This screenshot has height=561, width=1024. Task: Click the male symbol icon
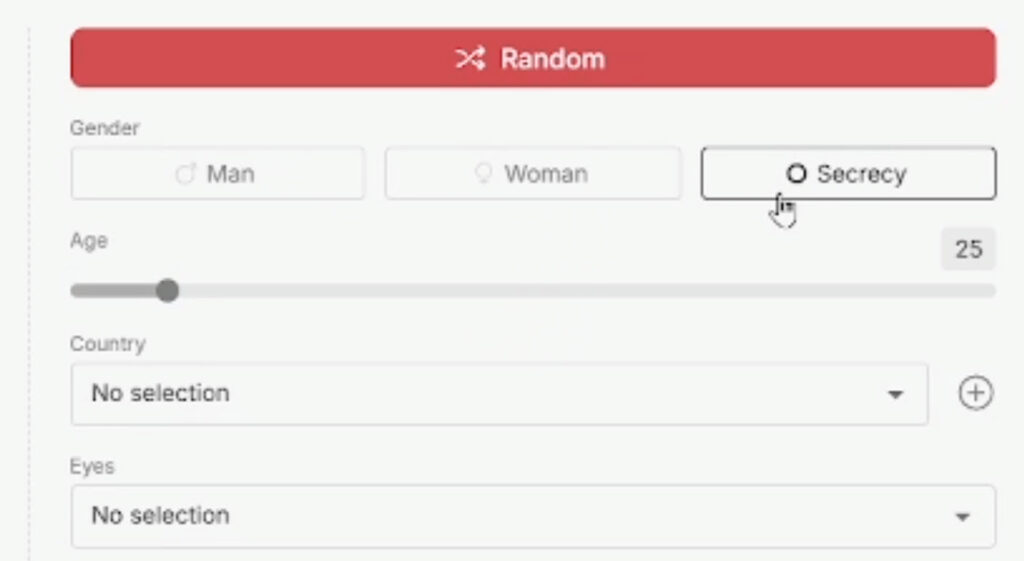185,174
